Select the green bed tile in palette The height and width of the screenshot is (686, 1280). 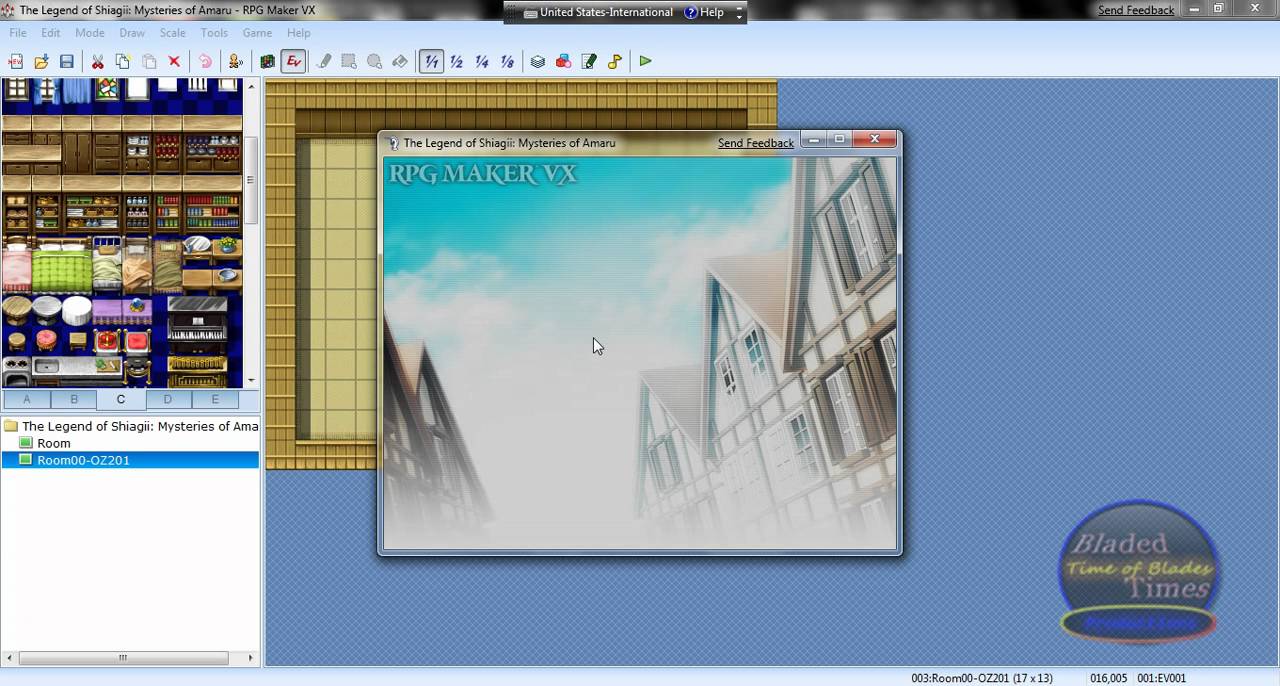point(61,267)
